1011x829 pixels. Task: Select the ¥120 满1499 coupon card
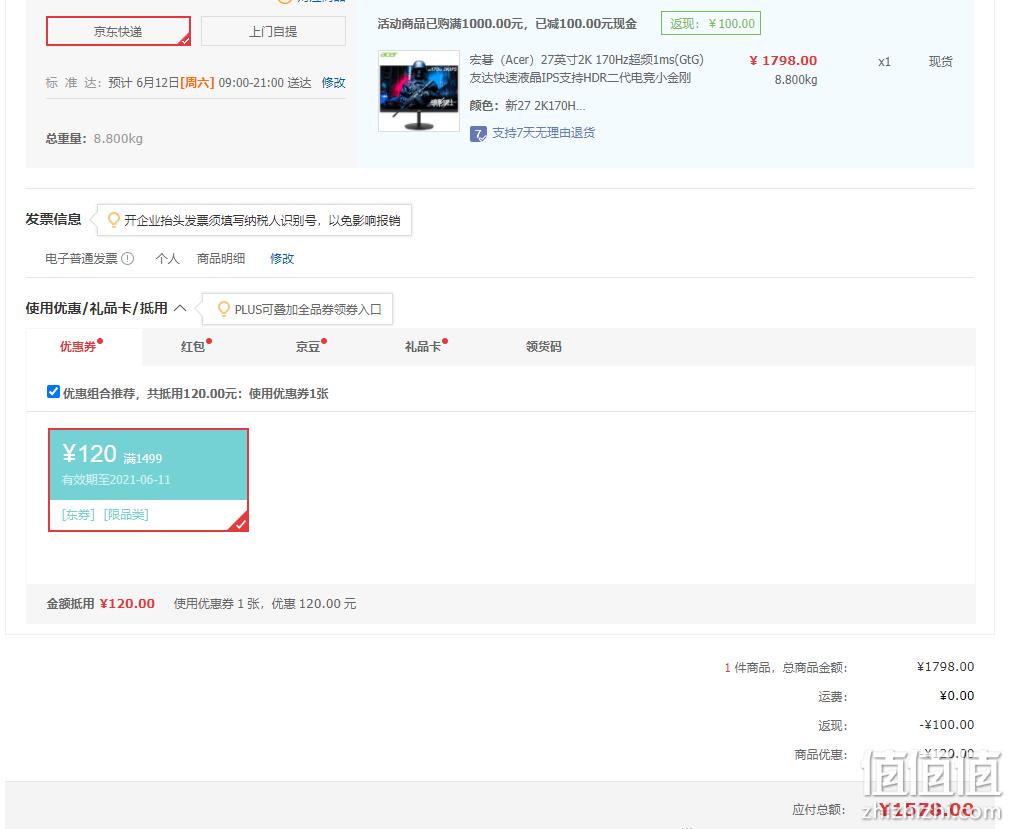pos(148,480)
